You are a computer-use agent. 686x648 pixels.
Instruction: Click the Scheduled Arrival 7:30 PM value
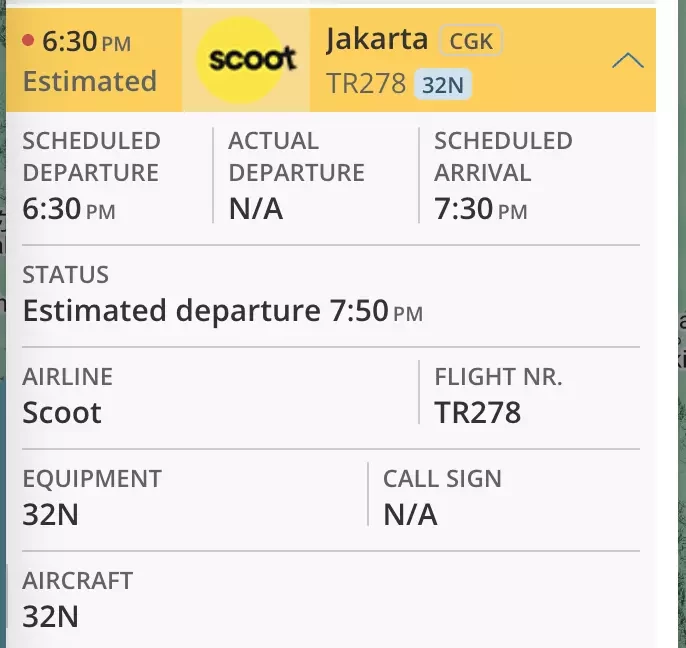[480, 209]
